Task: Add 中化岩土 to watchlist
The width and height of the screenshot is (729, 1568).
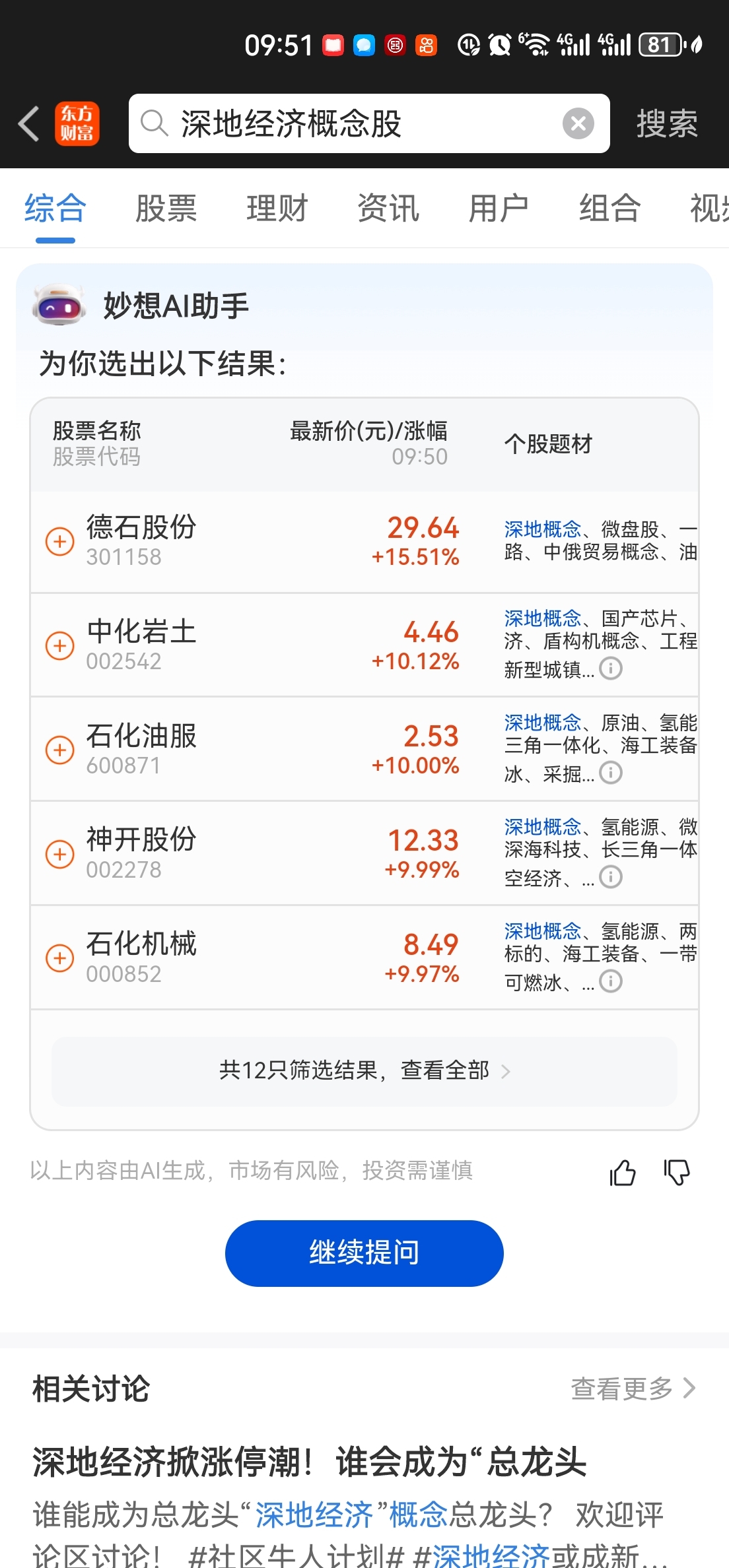Action: (x=59, y=645)
